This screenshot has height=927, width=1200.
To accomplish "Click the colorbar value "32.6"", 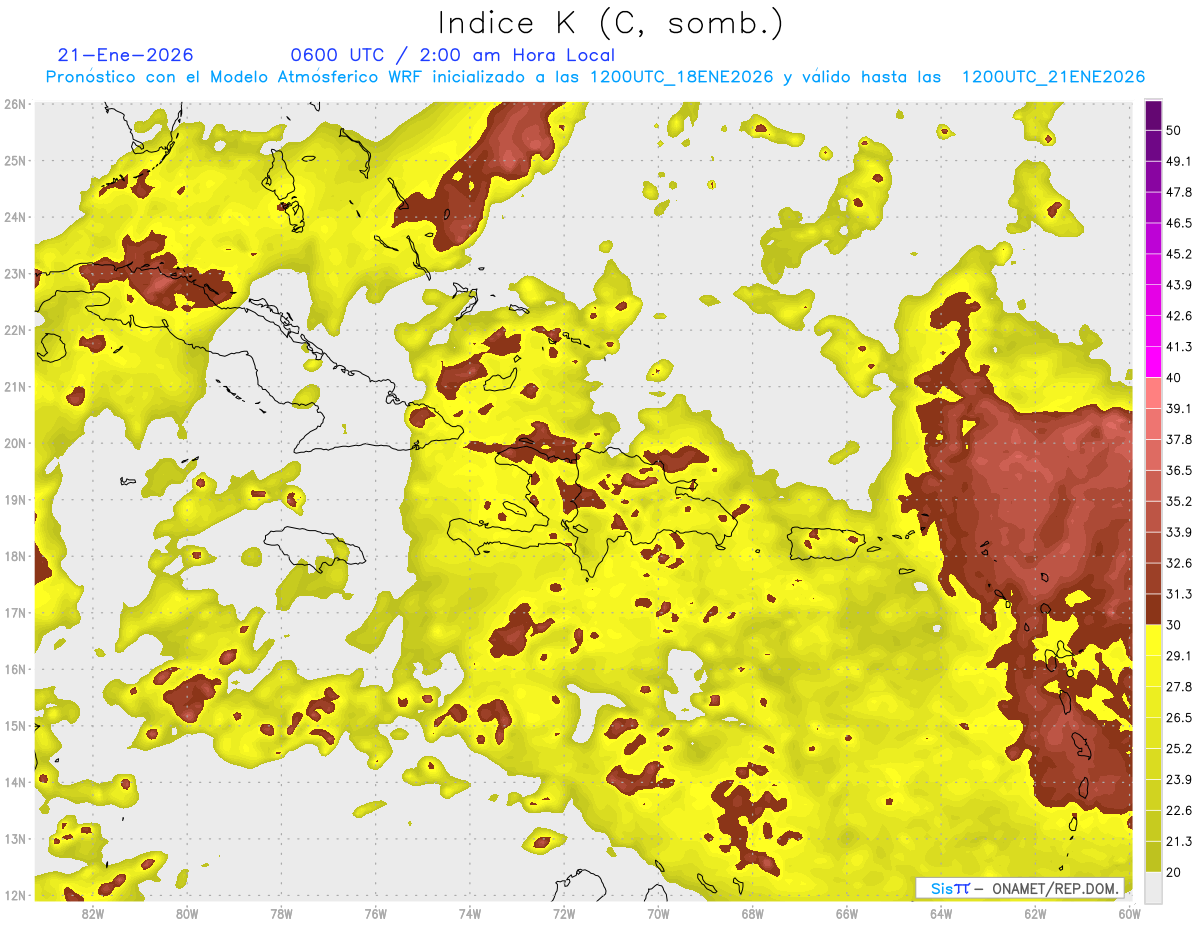I will coord(1179,563).
